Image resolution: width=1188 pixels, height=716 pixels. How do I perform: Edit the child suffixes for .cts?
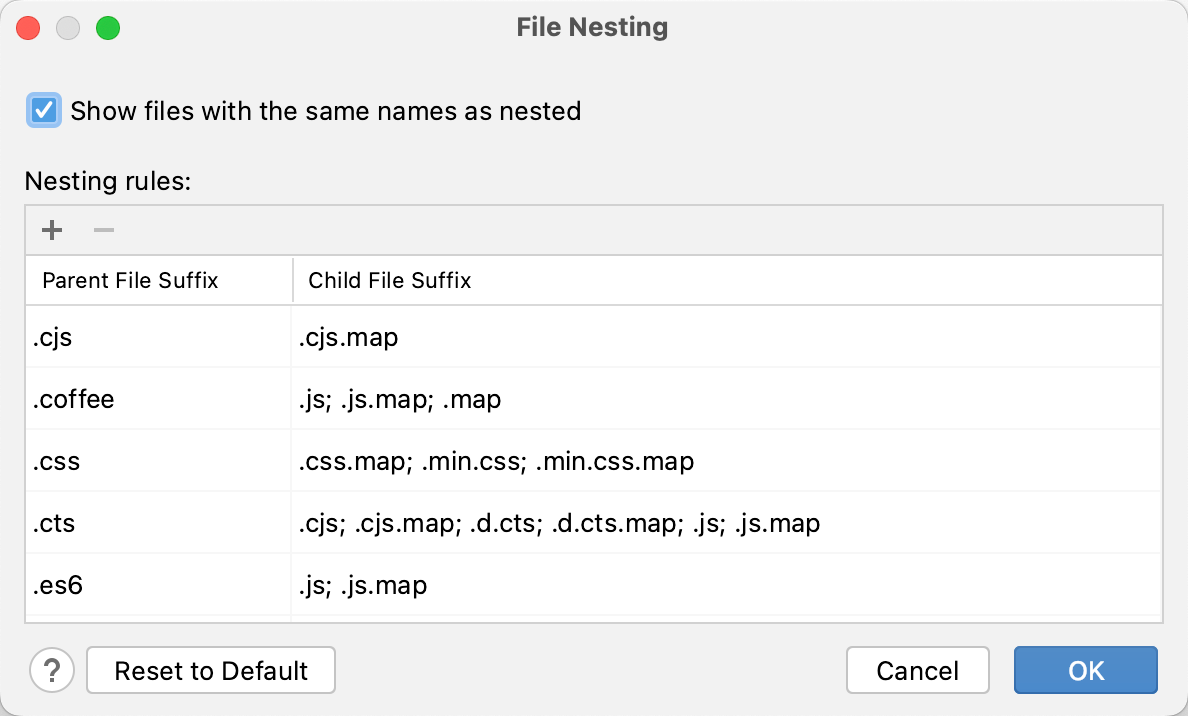click(x=558, y=522)
